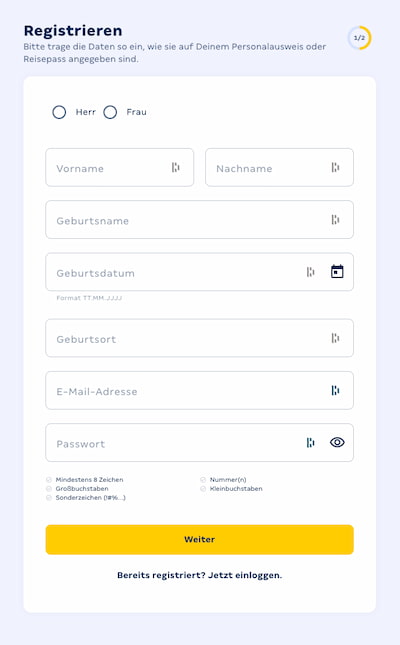Open the Jetzt einloggen link
The image size is (400, 645).
(245, 575)
